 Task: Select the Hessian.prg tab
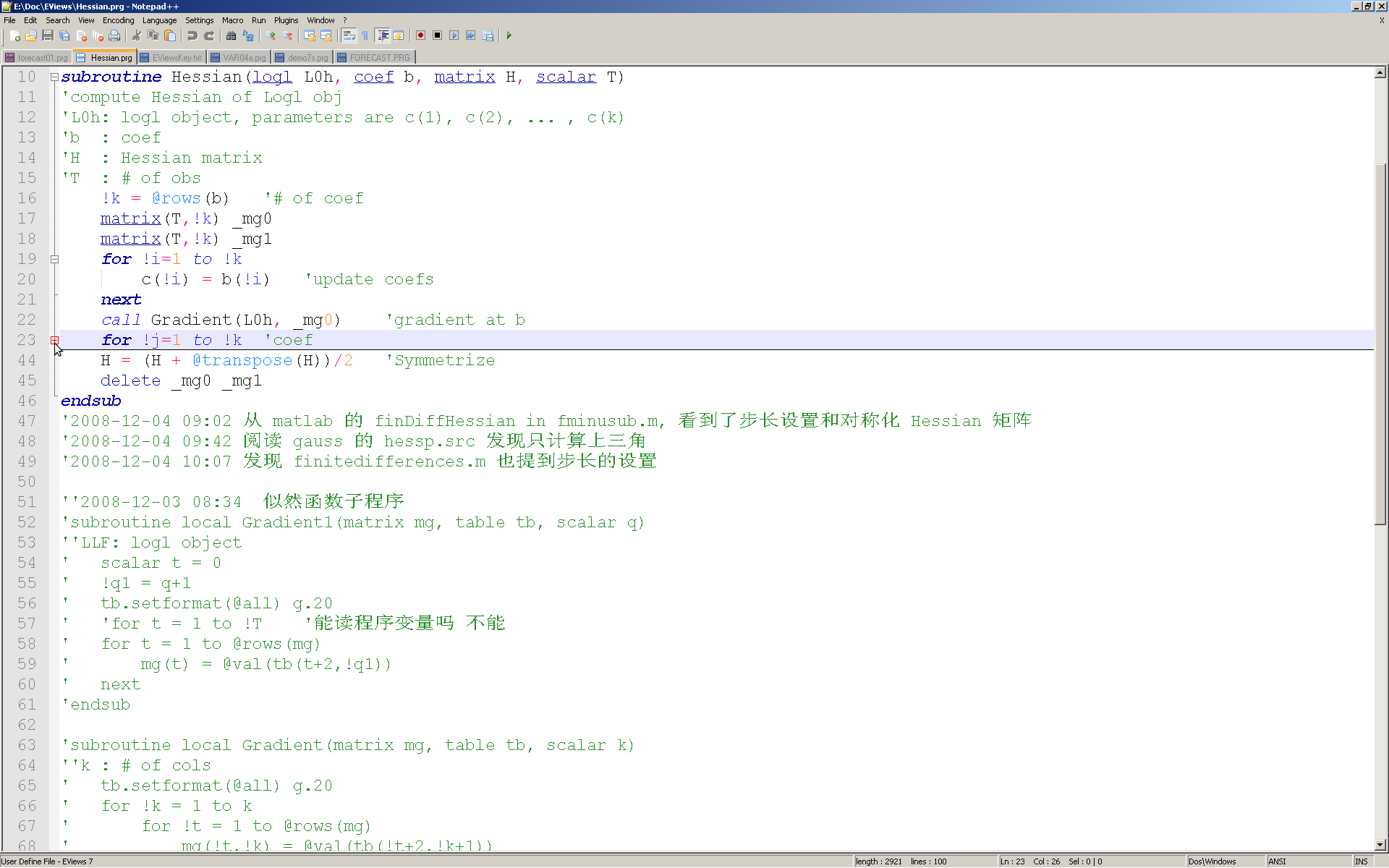click(110, 57)
